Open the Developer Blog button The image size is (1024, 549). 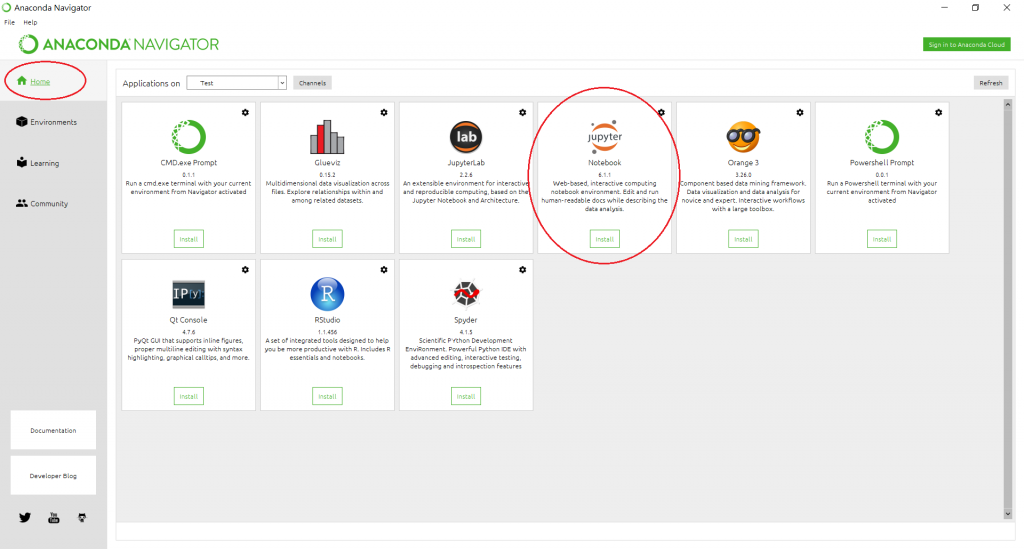(x=54, y=476)
